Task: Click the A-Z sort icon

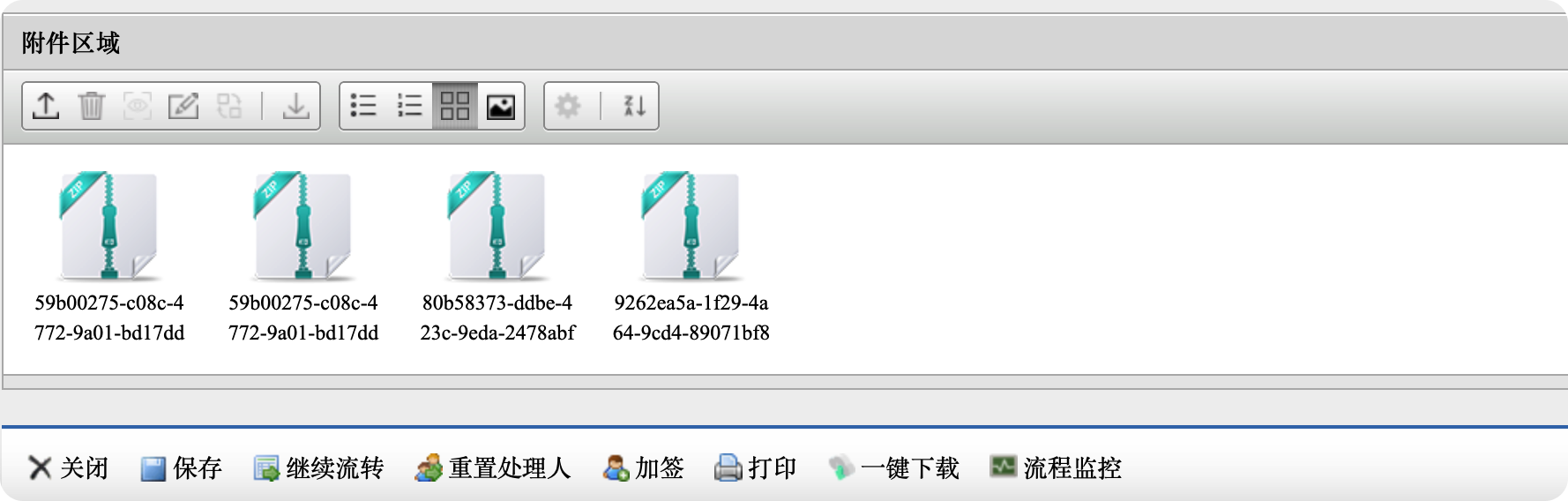Action: tap(635, 106)
